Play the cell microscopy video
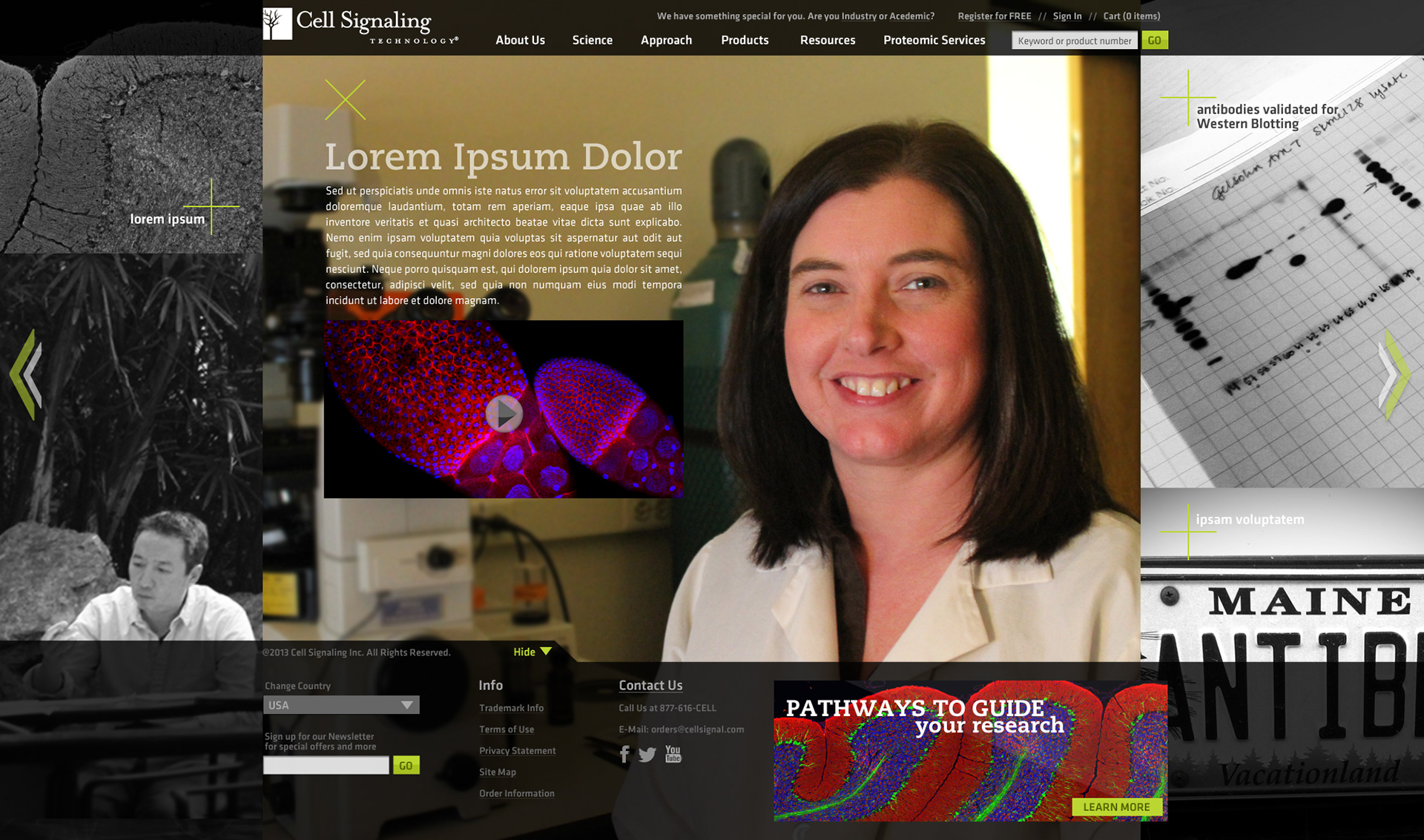The image size is (1424, 840). tap(504, 413)
